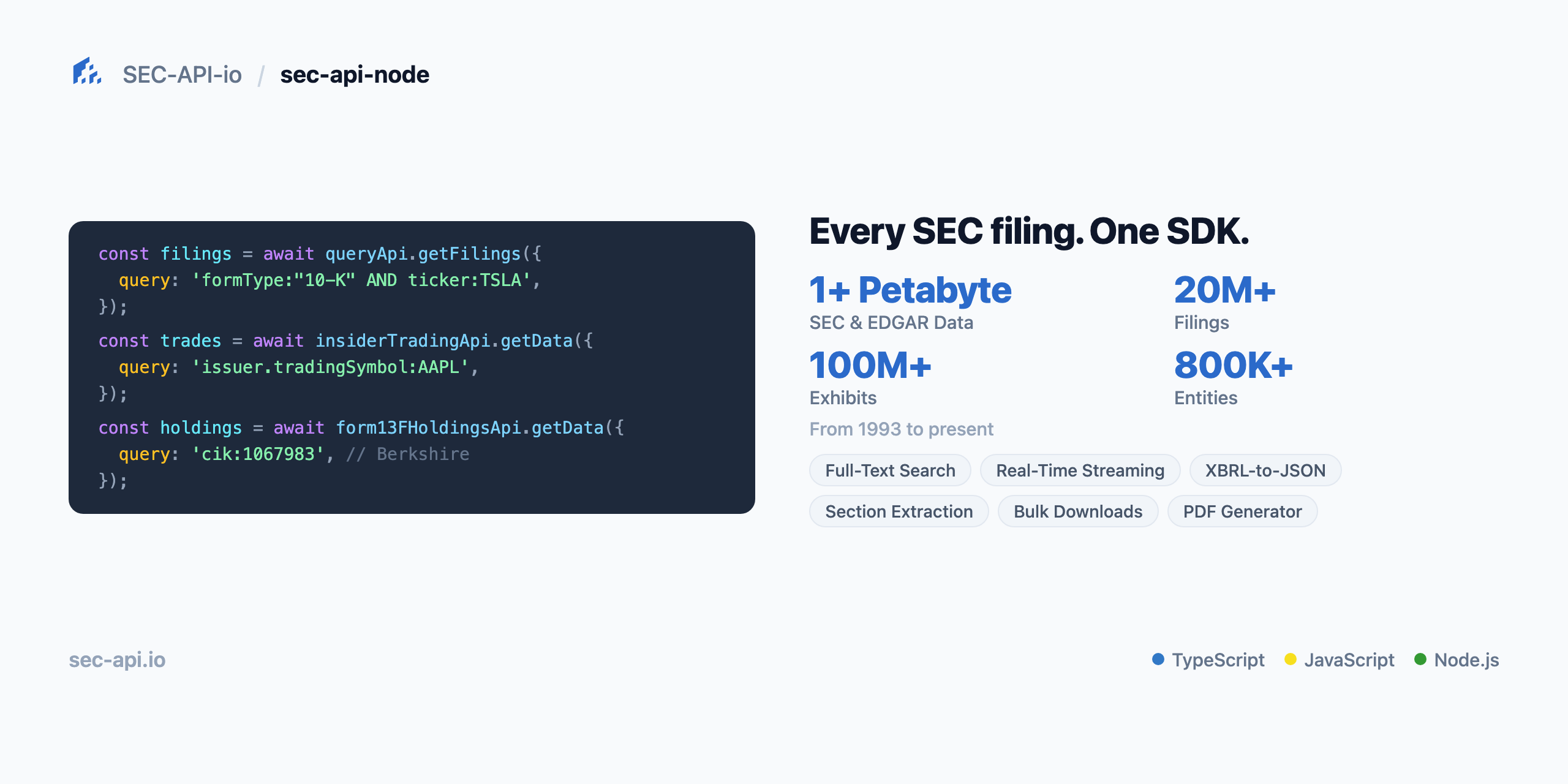
Task: Open the Bulk Downloads badge
Action: pyautogui.click(x=1077, y=511)
